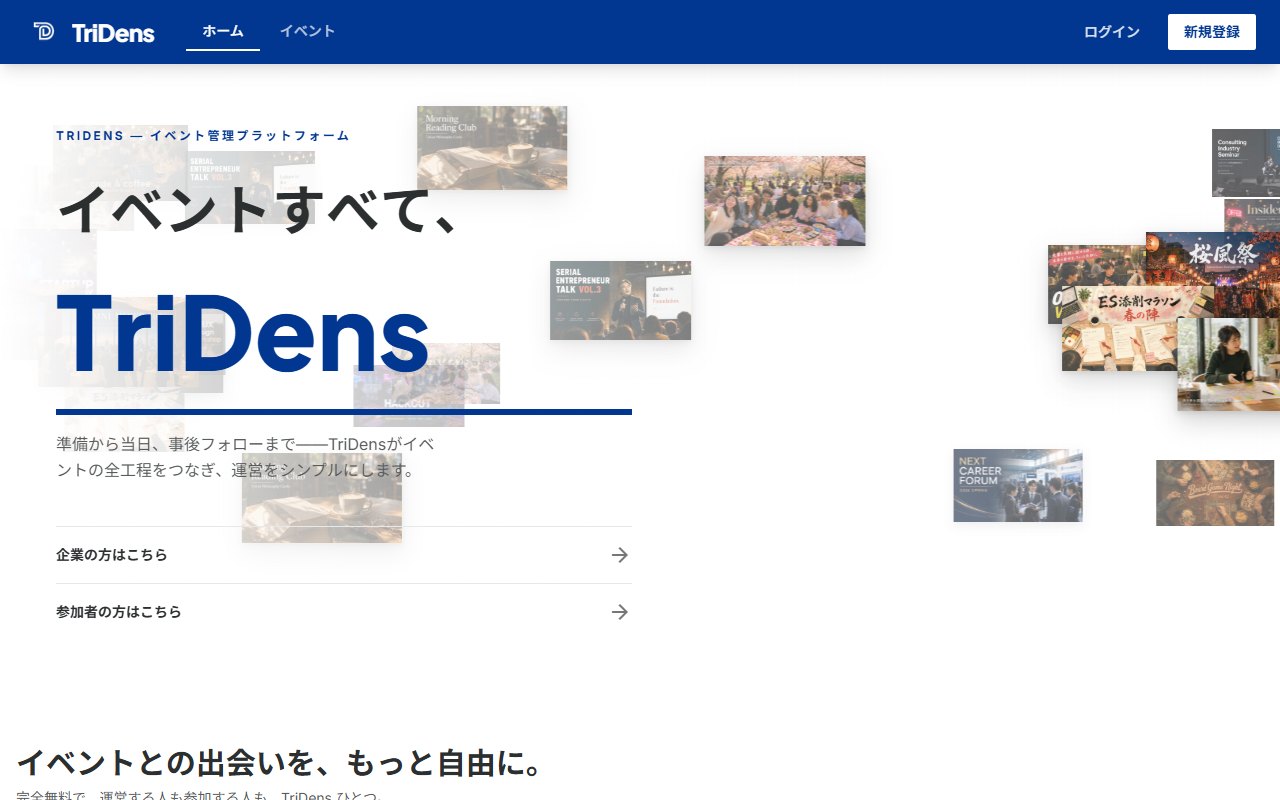
Task: Click arrow icon beside 企業の方はこちら
Action: click(620, 555)
